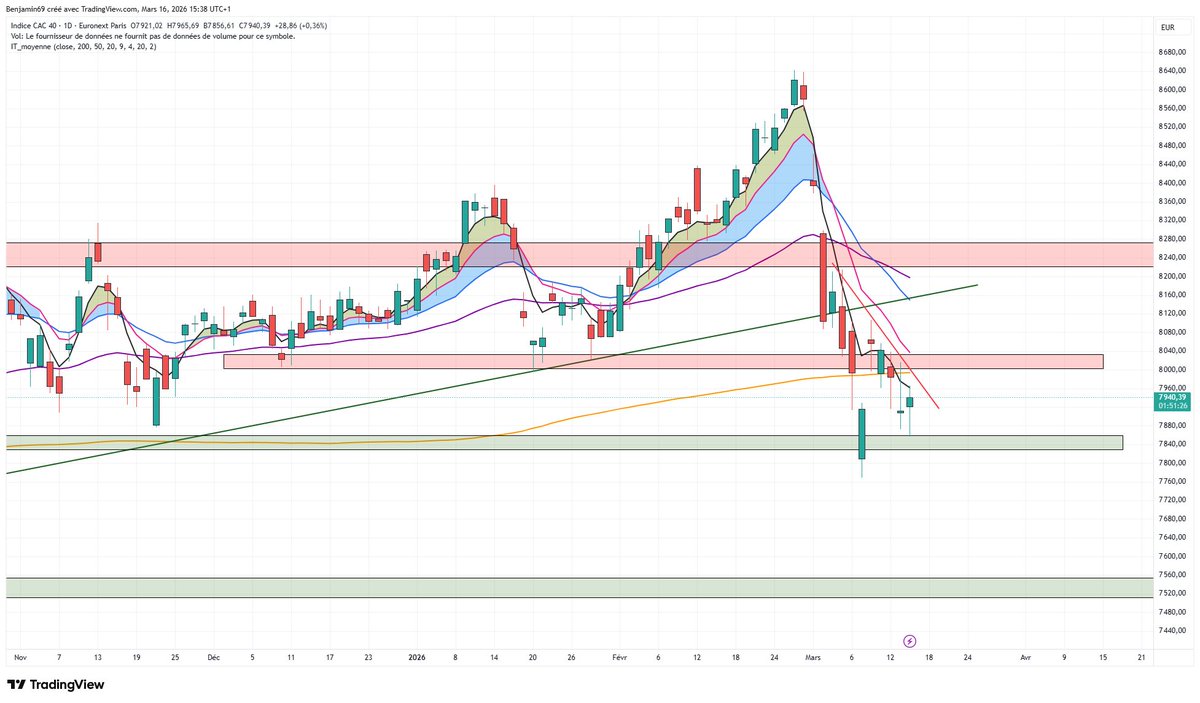Click the current price label 7940,39
This screenshot has width=1200, height=703.
(1172, 397)
